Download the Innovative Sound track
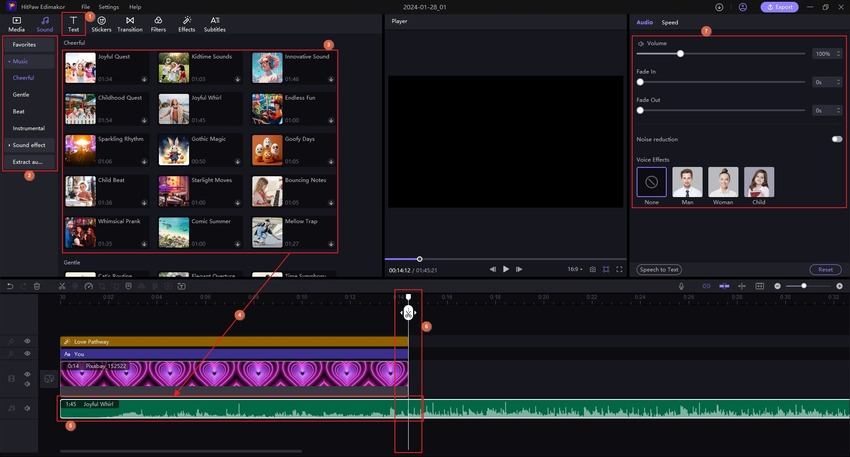Screen dimensions: 850x457 pyautogui.click(x=331, y=79)
